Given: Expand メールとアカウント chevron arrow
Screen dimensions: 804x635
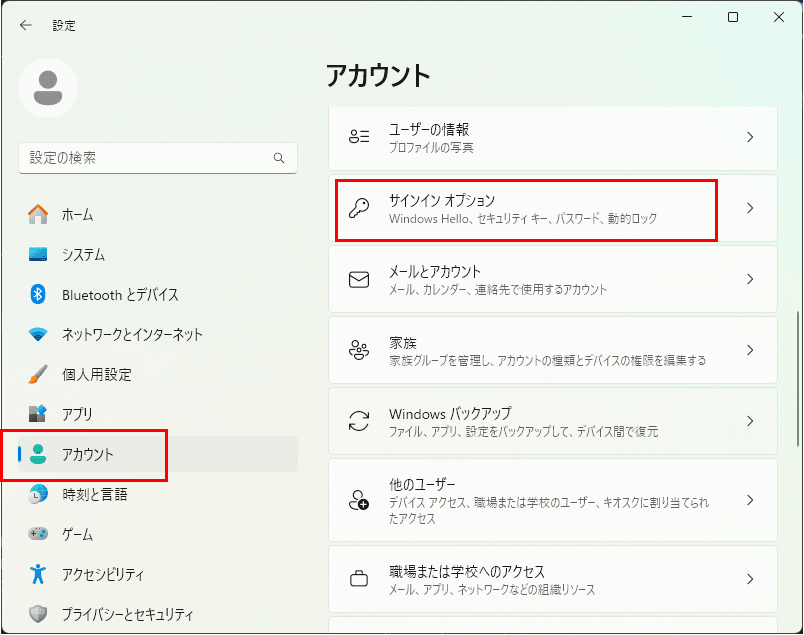Looking at the screenshot, I should click(750, 279).
